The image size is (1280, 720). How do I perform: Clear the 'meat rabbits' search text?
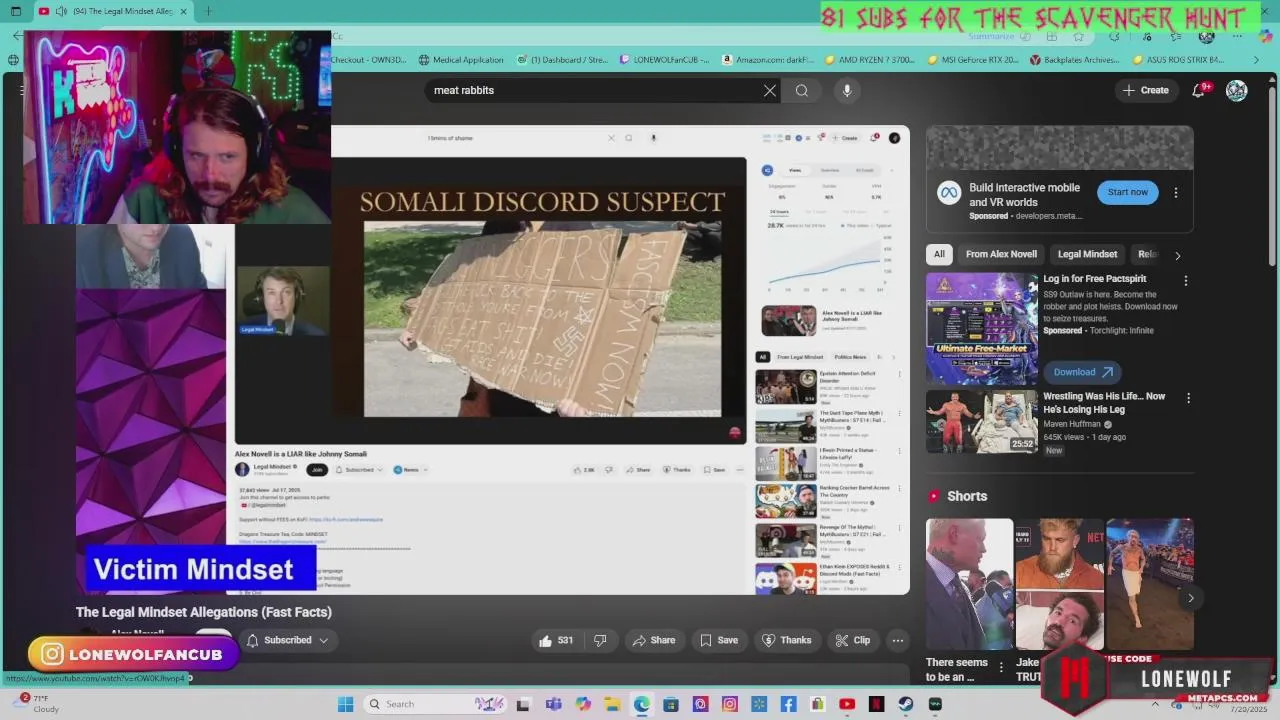tap(770, 90)
